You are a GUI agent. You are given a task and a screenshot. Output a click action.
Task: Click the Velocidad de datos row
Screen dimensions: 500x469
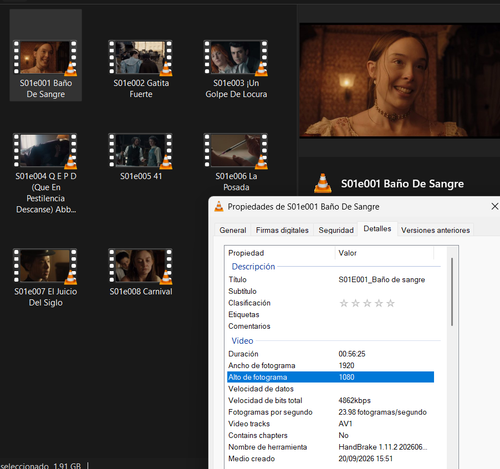pyautogui.click(x=330, y=389)
